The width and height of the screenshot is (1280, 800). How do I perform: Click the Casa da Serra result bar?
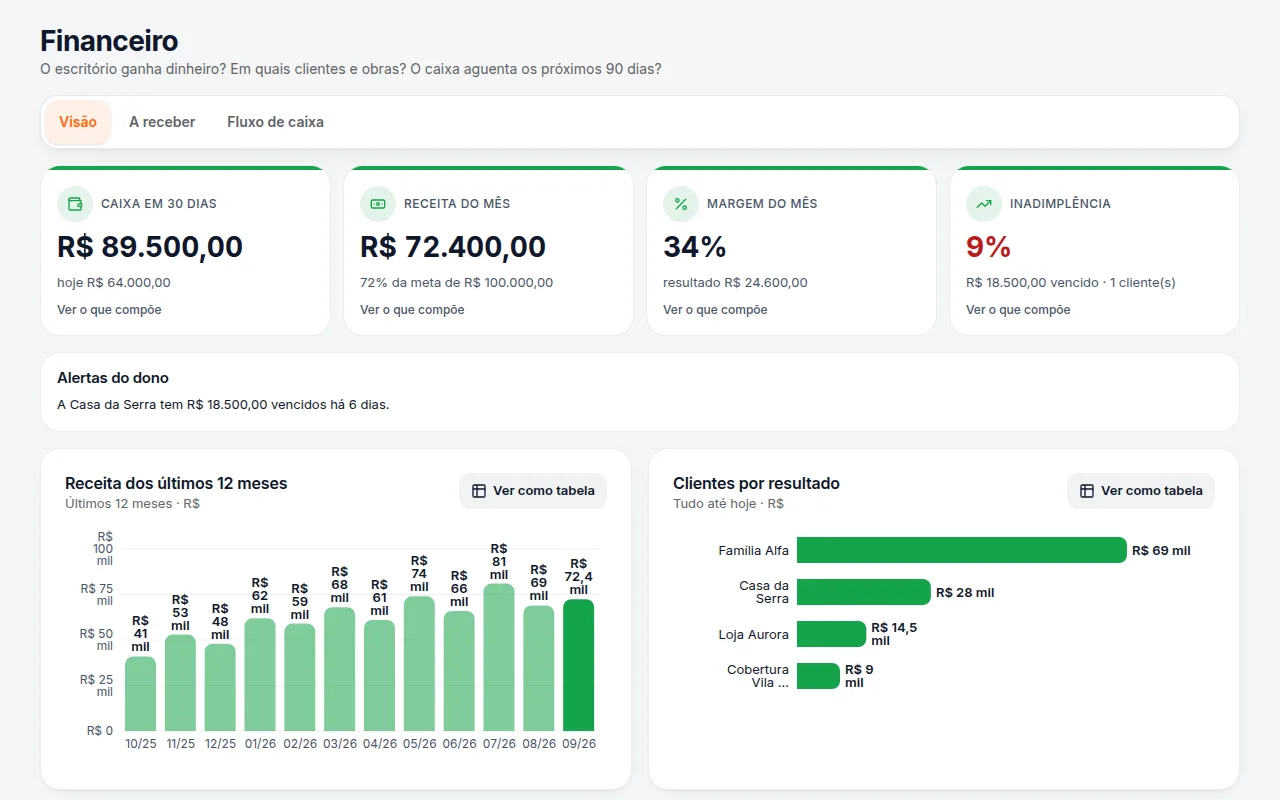pyautogui.click(x=864, y=592)
